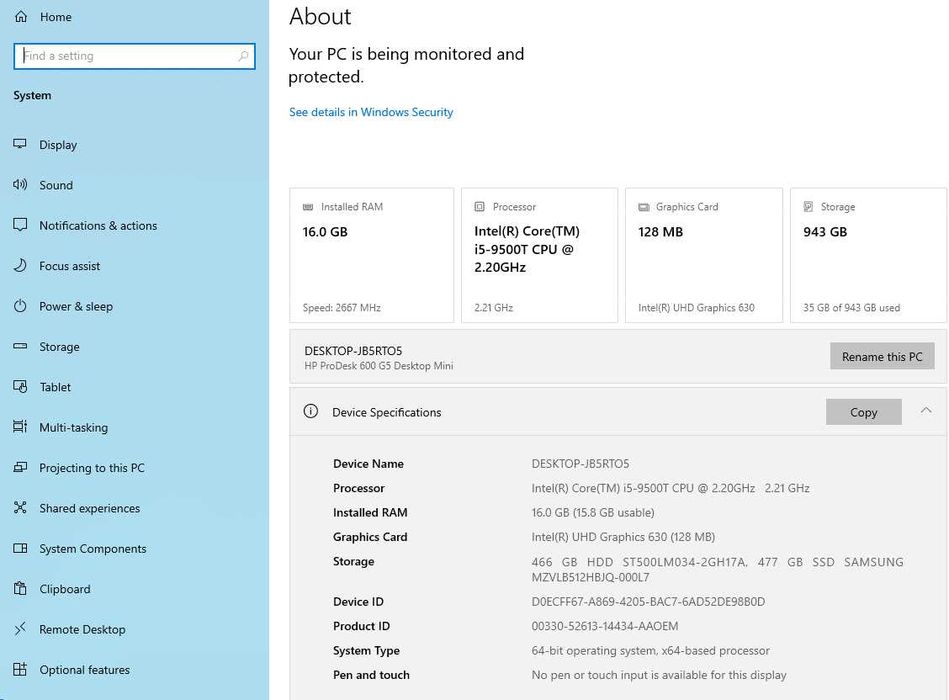This screenshot has height=700, width=949.
Task: Collapse the Device Specifications section
Action: pyautogui.click(x=926, y=411)
